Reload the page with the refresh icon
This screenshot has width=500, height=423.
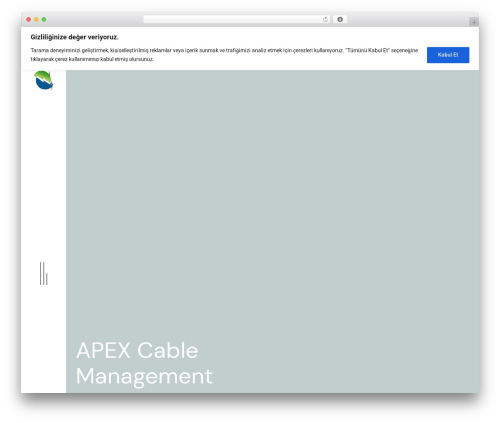coord(325,20)
